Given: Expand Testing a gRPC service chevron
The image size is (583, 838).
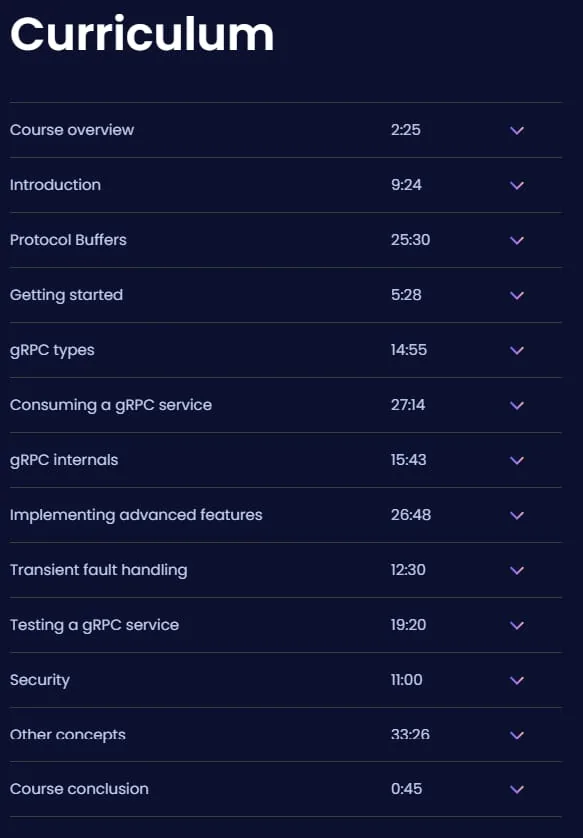Looking at the screenshot, I should click(x=517, y=626).
